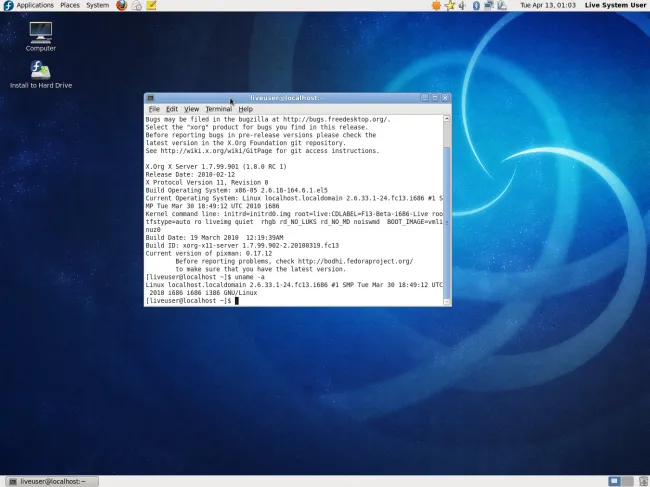Open the terminal View menu
The height and width of the screenshot is (487, 650).
(x=191, y=109)
